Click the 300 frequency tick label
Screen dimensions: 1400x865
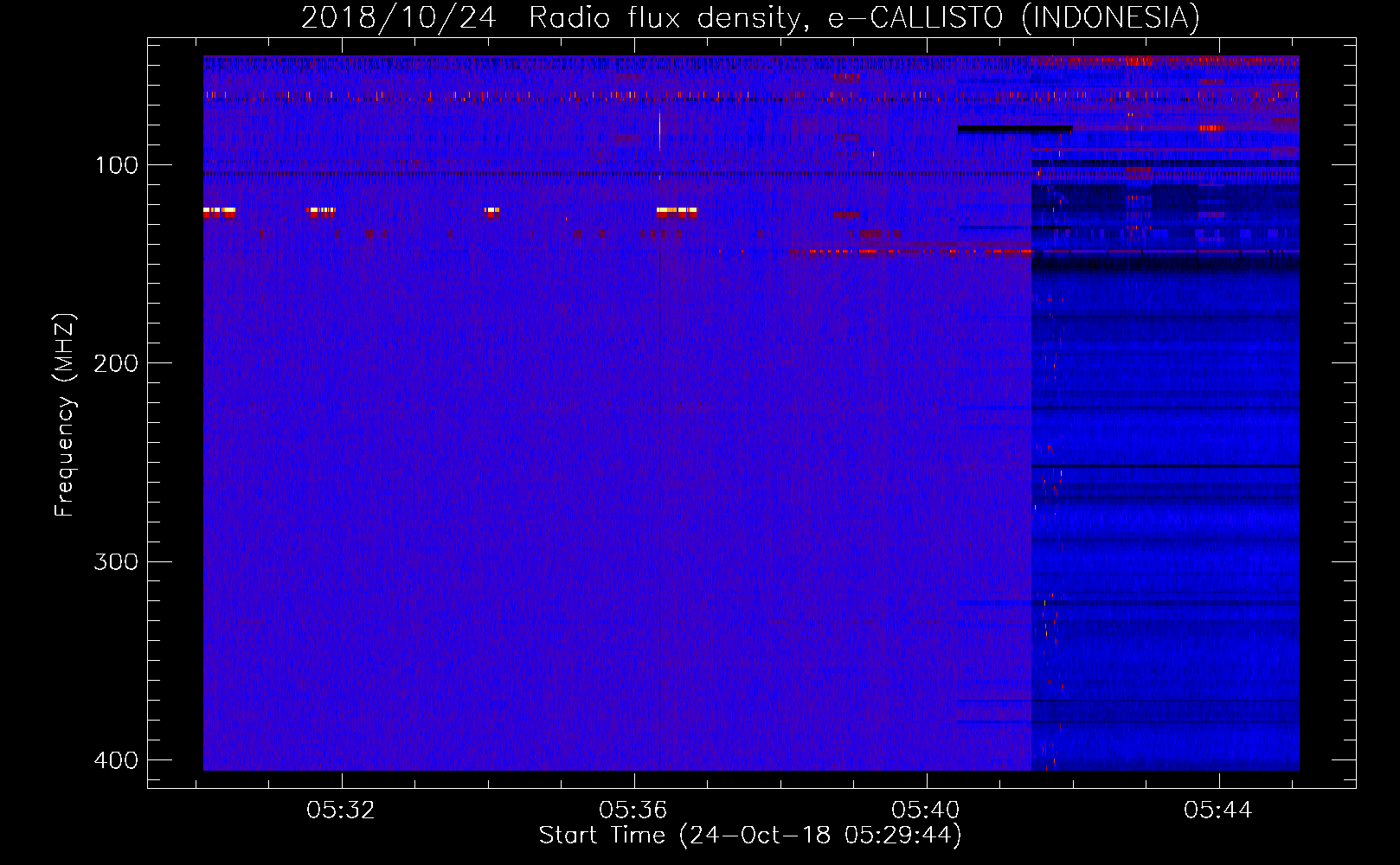[117, 562]
